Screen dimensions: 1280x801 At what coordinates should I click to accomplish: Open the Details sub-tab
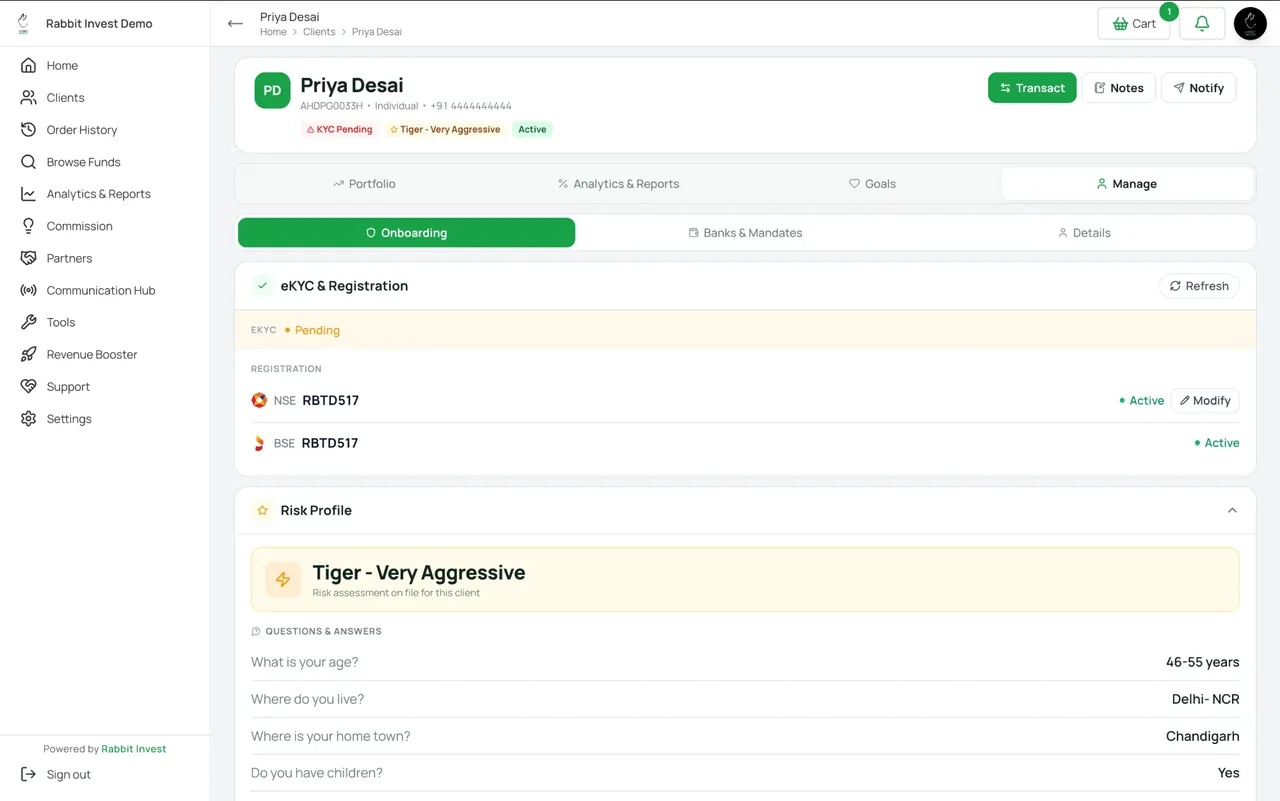(1084, 233)
